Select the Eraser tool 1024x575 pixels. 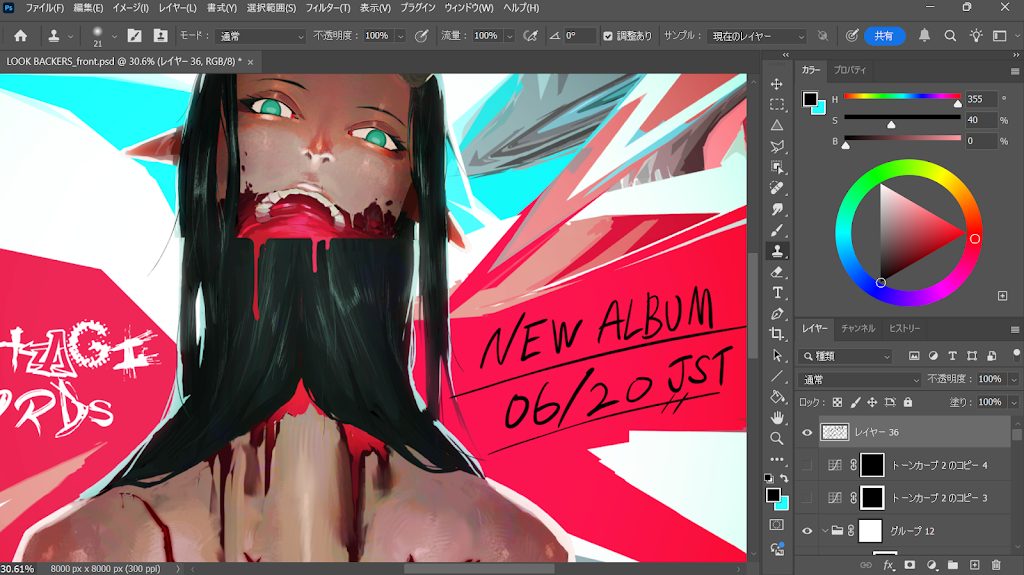[776, 272]
